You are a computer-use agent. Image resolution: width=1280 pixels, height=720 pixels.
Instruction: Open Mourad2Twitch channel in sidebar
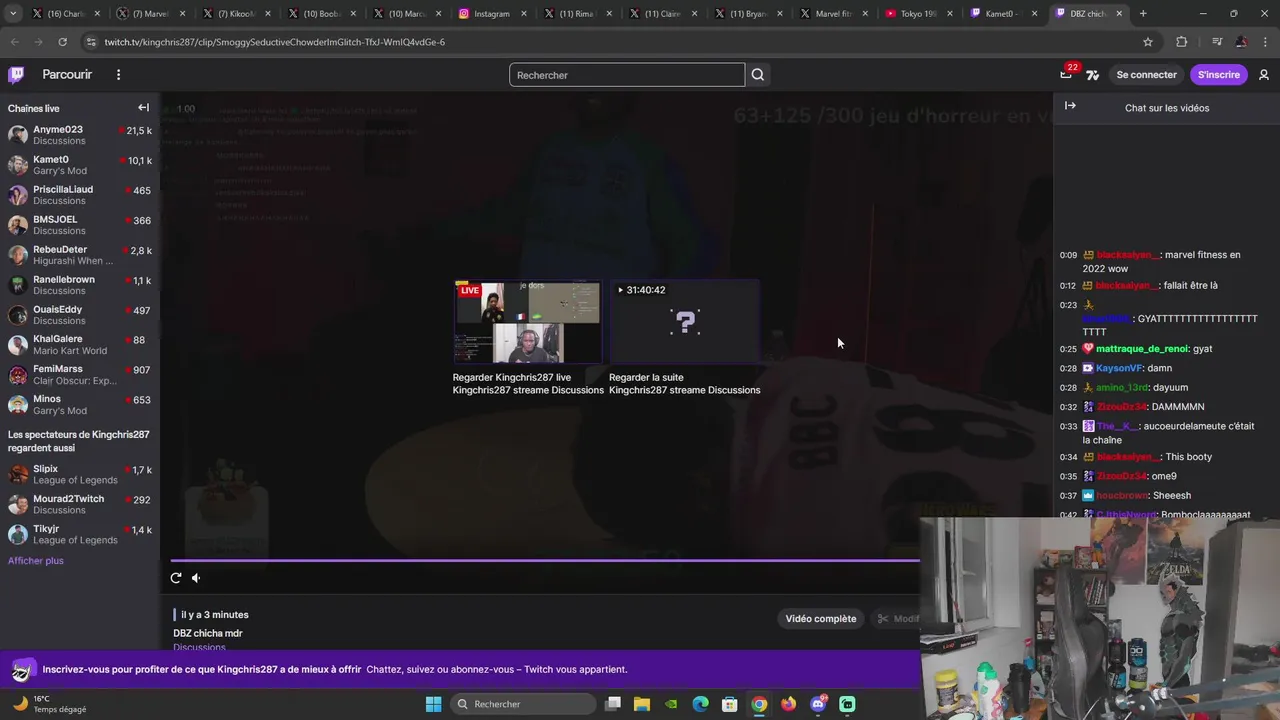coord(80,504)
